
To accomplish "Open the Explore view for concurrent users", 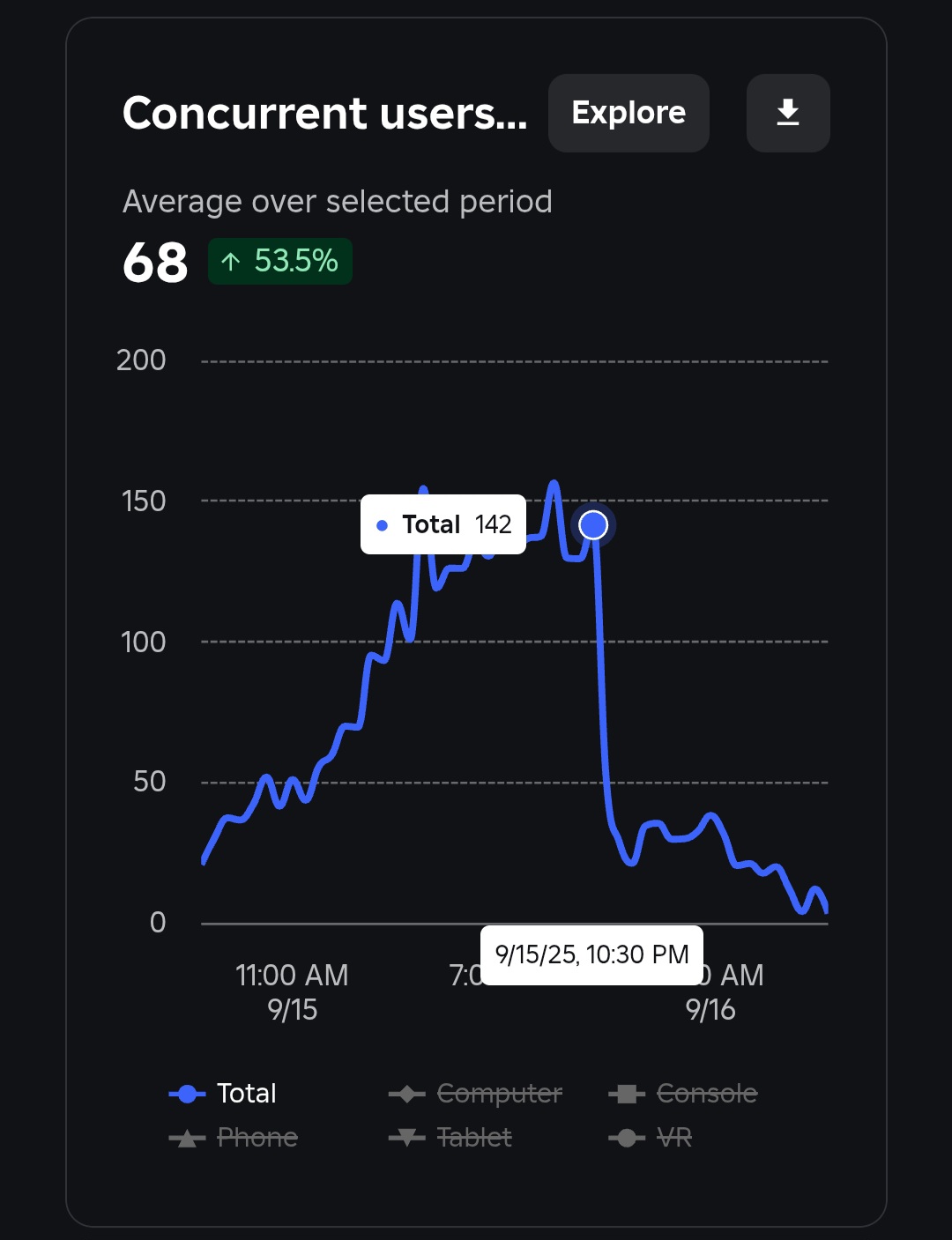I will 628,113.
